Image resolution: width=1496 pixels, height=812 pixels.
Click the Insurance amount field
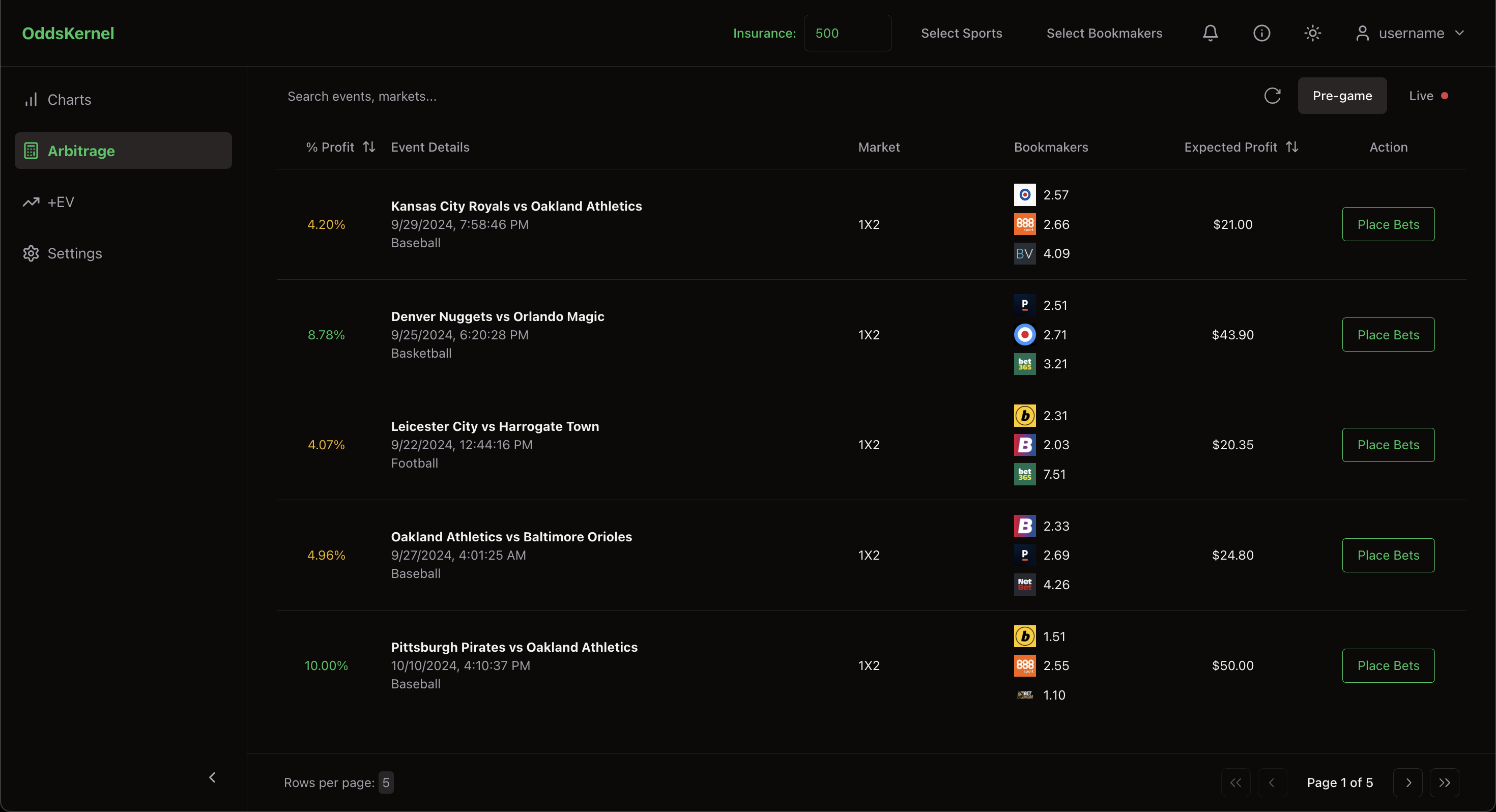pos(847,33)
